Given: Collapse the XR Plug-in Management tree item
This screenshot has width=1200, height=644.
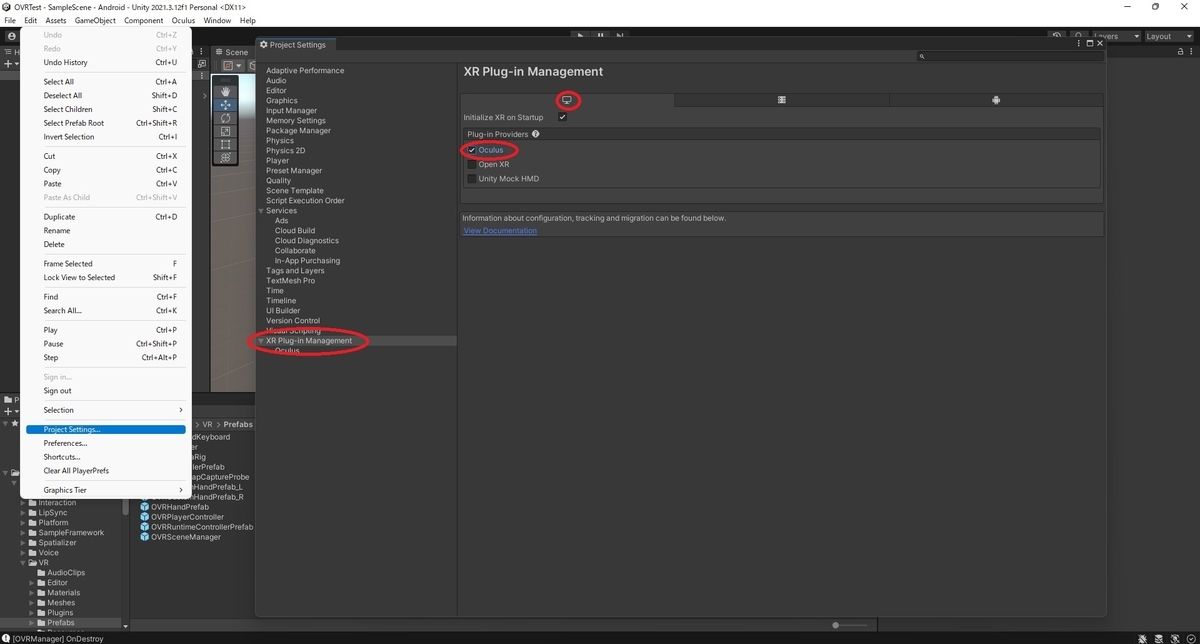Looking at the screenshot, I should point(260,340).
